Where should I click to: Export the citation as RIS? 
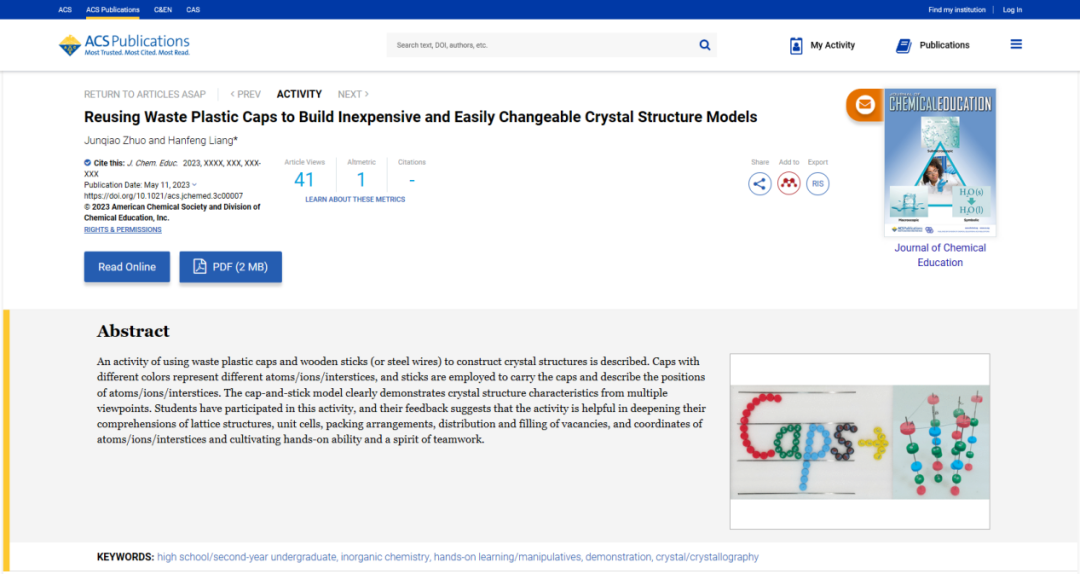(x=818, y=184)
